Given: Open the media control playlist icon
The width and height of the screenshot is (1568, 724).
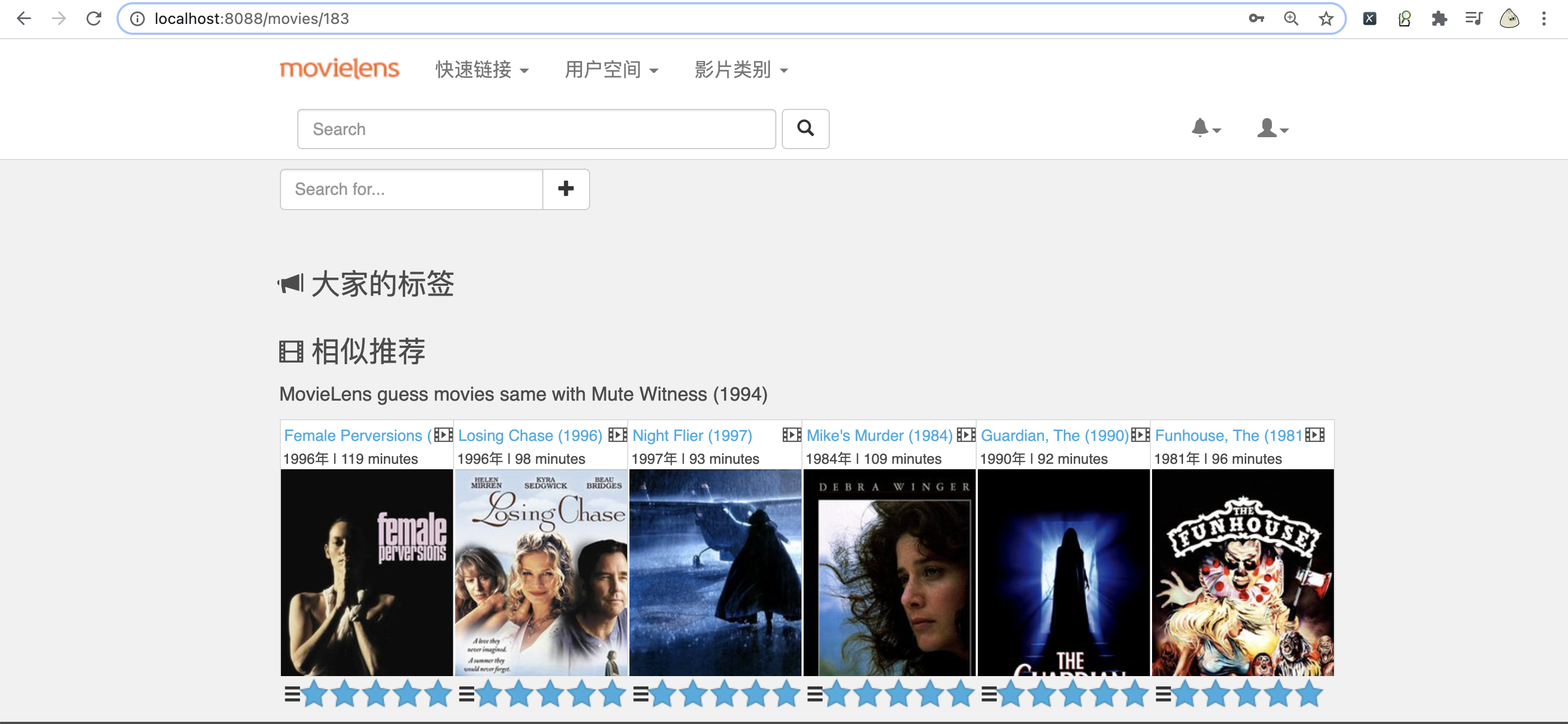Looking at the screenshot, I should point(1474,19).
